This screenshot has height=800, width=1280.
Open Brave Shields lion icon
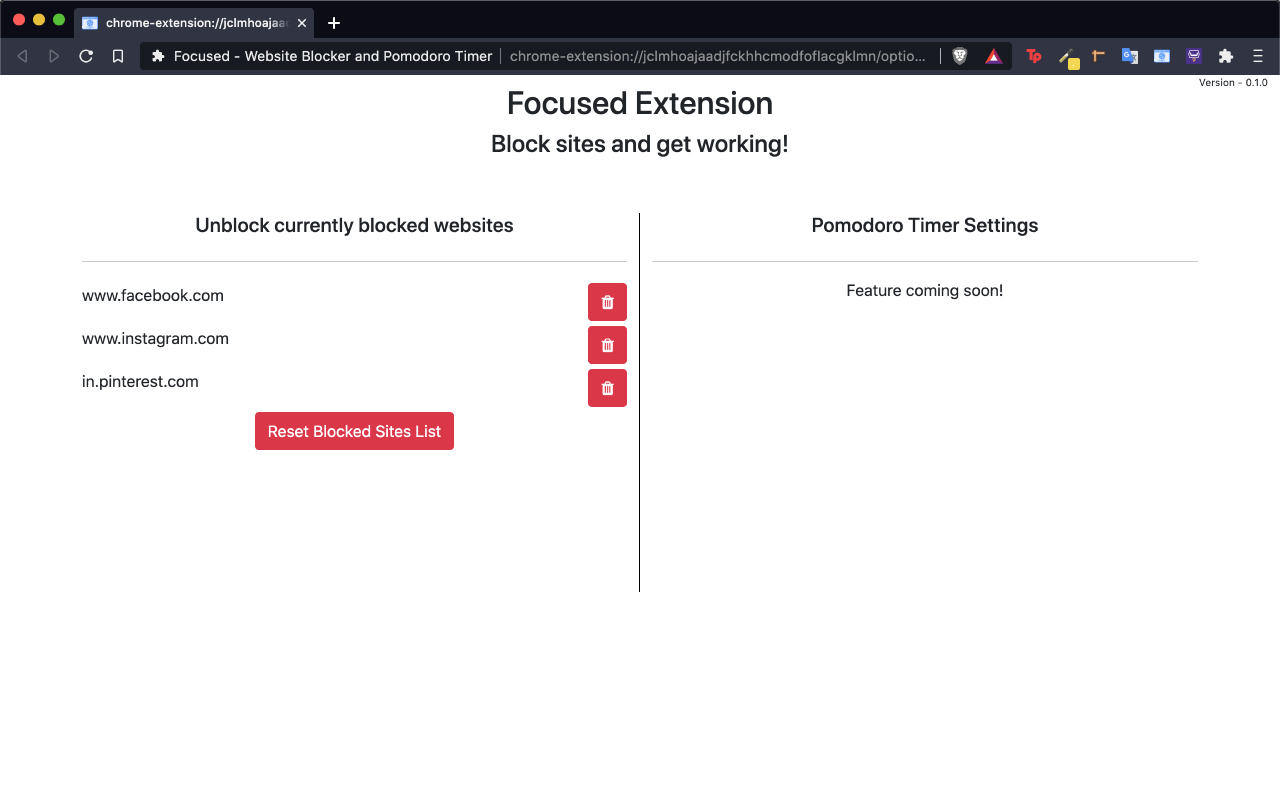(960, 56)
